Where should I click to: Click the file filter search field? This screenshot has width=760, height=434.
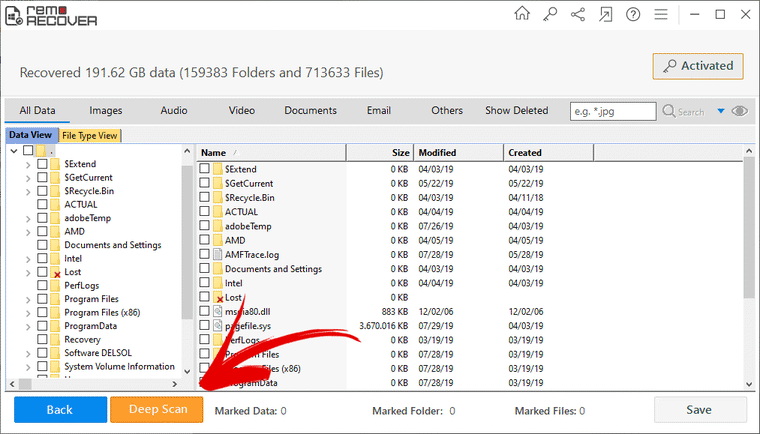(612, 111)
